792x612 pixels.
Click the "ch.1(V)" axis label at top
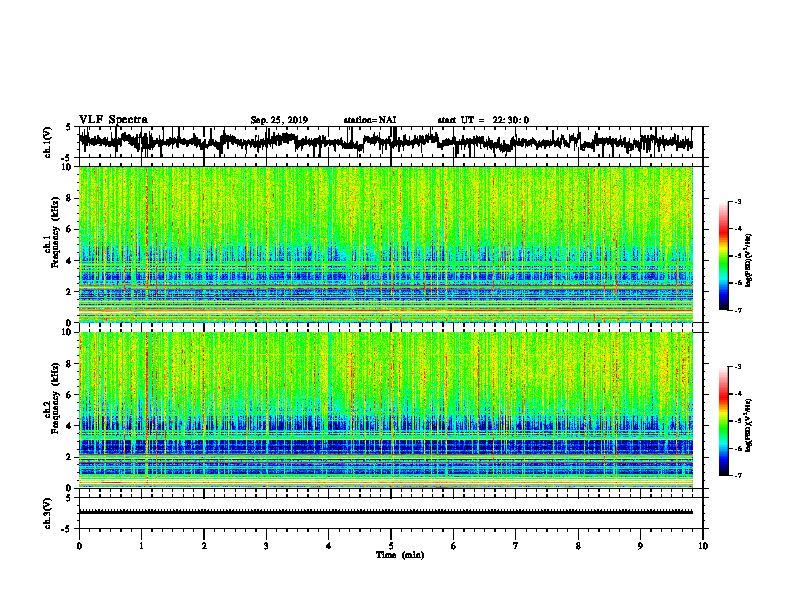pyautogui.click(x=48, y=143)
